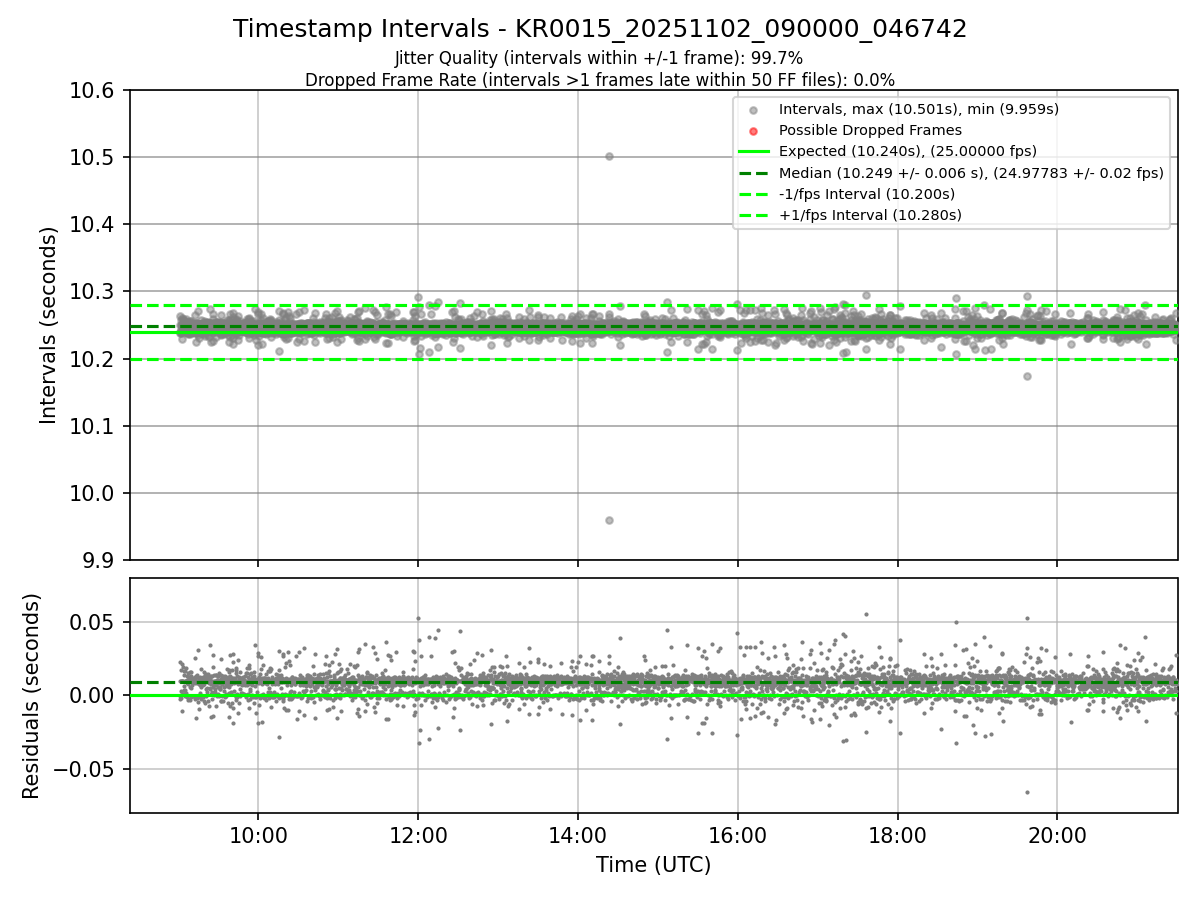Image resolution: width=1200 pixels, height=900 pixels.
Task: Select the Dropped Frame Rate 0.0% subtitle line
Action: tap(600, 79)
